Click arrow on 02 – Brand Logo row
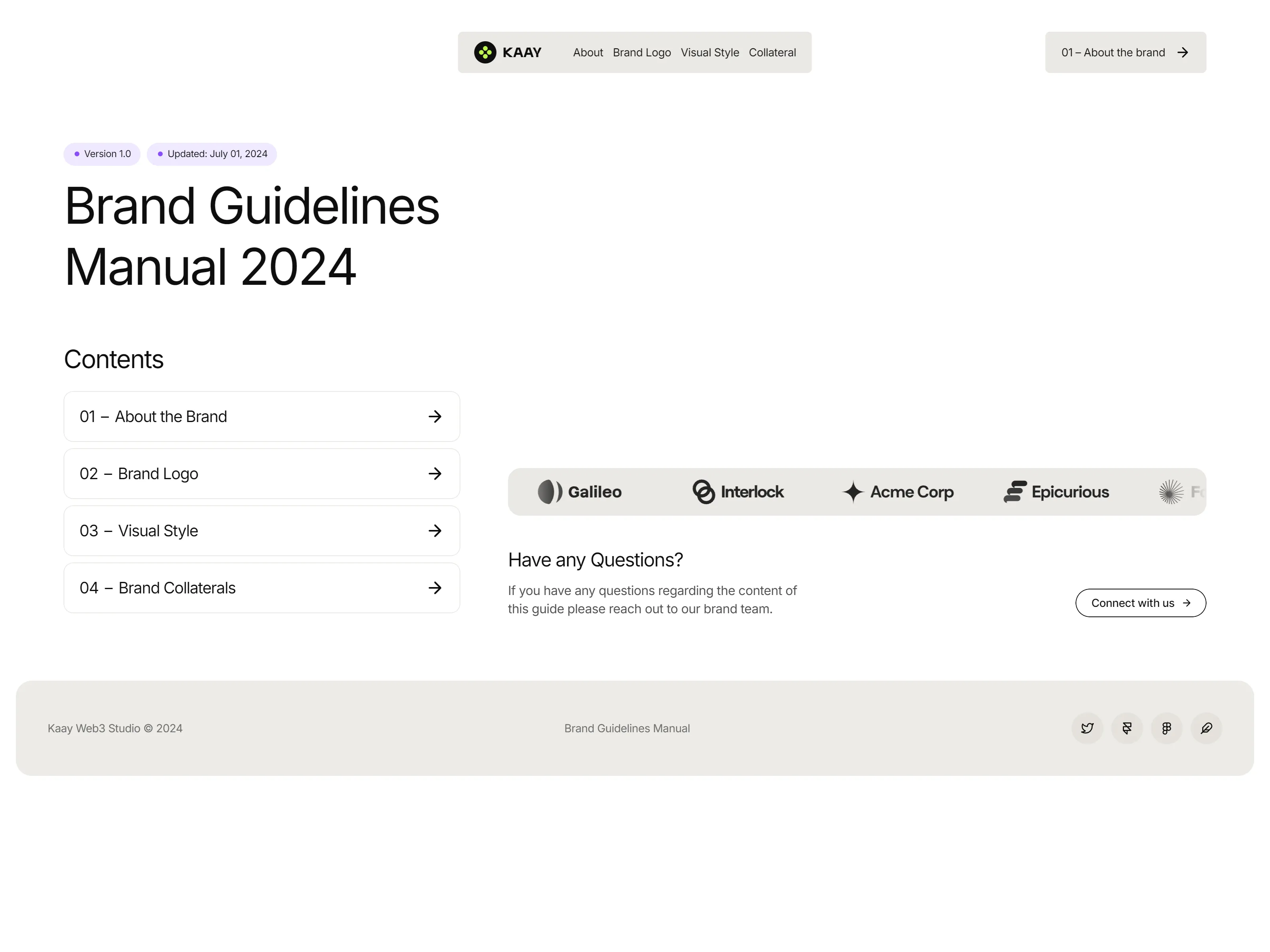 (x=435, y=473)
